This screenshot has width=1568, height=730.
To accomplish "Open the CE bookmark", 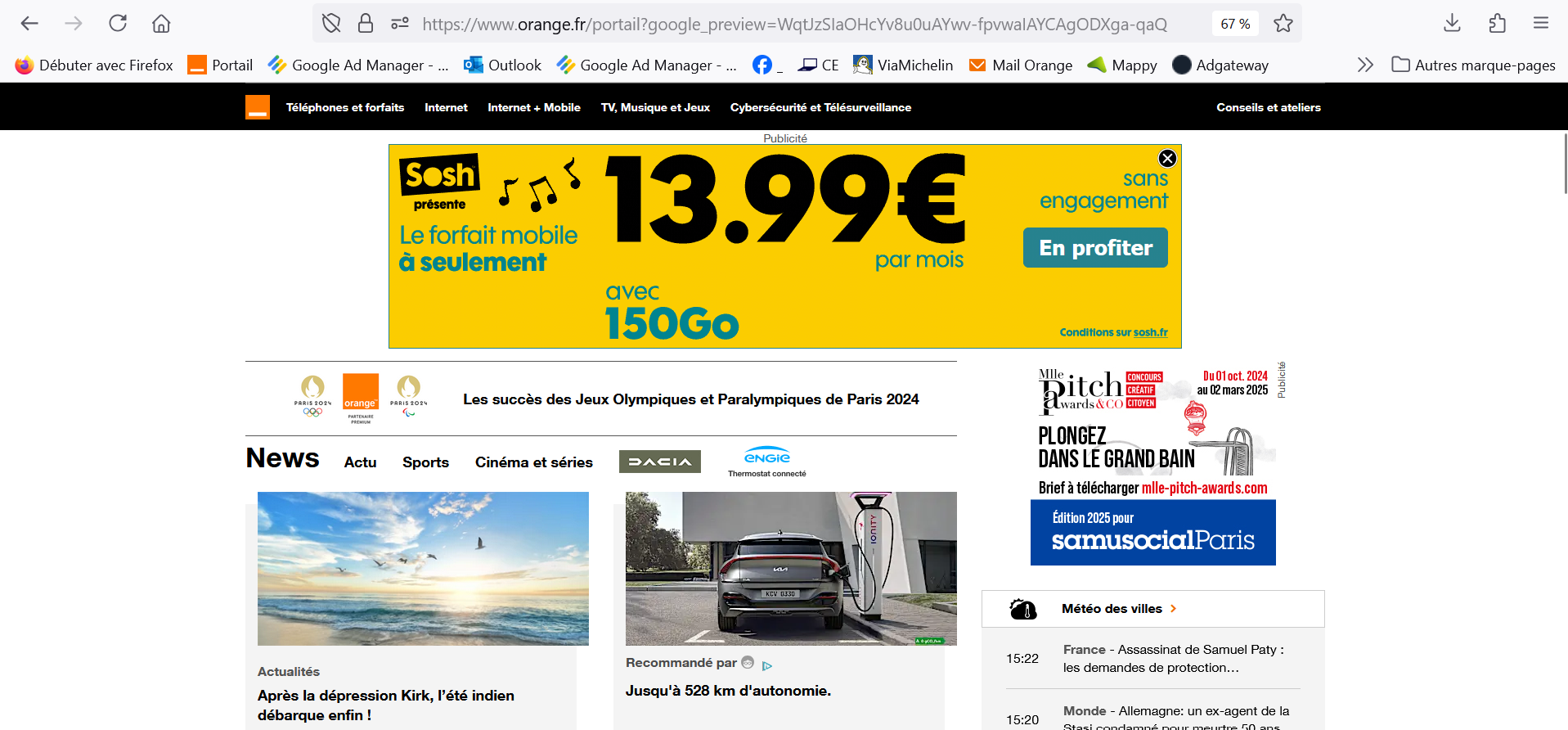I will (819, 65).
